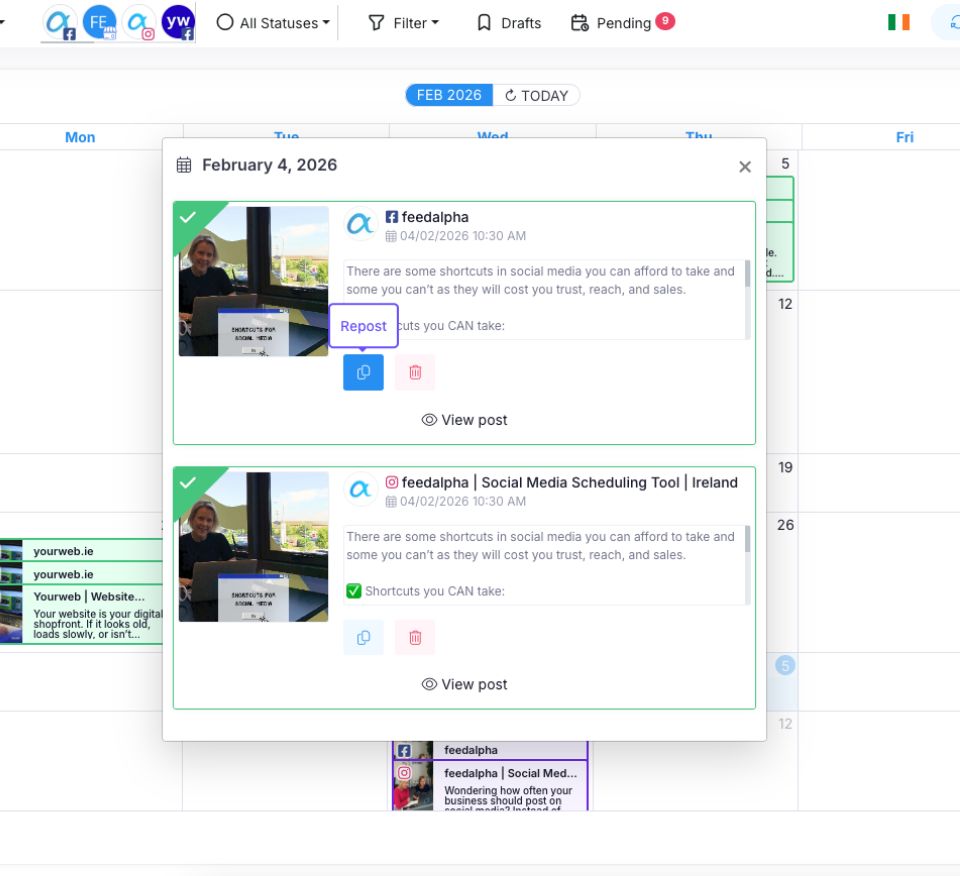Click the FEB 2026 month button

click(449, 95)
